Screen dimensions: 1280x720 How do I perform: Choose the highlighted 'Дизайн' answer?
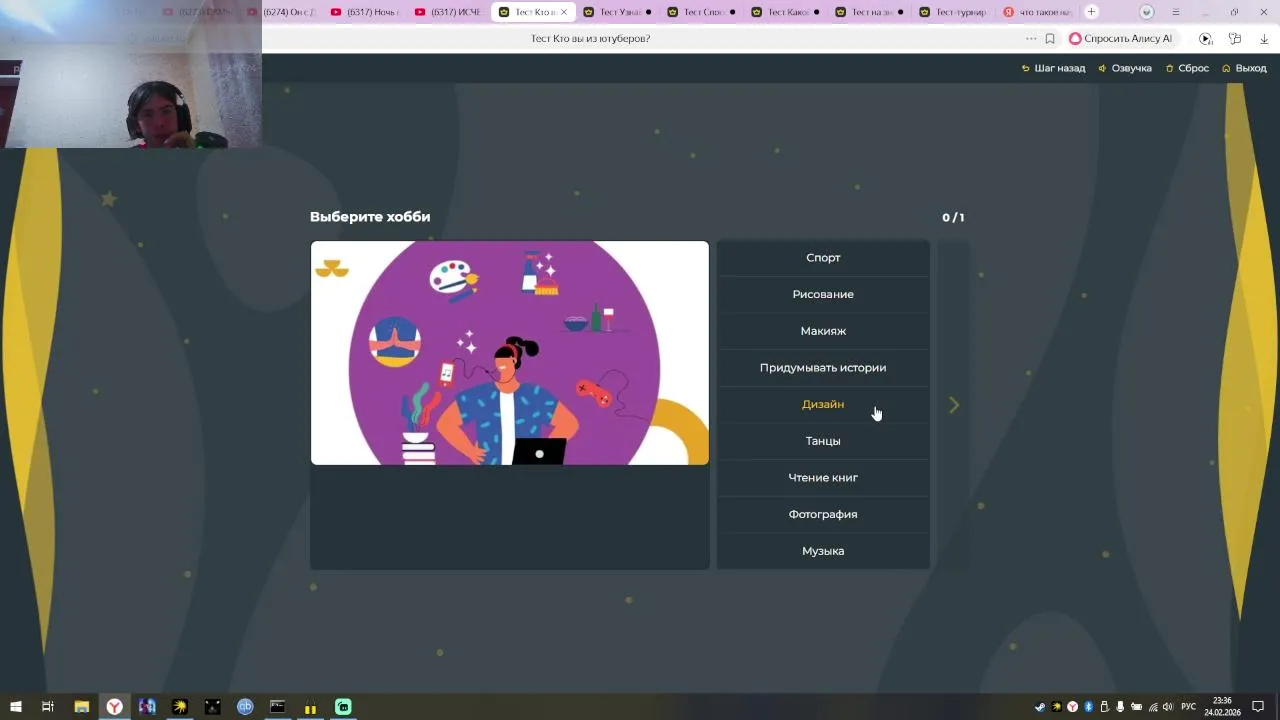(x=823, y=404)
